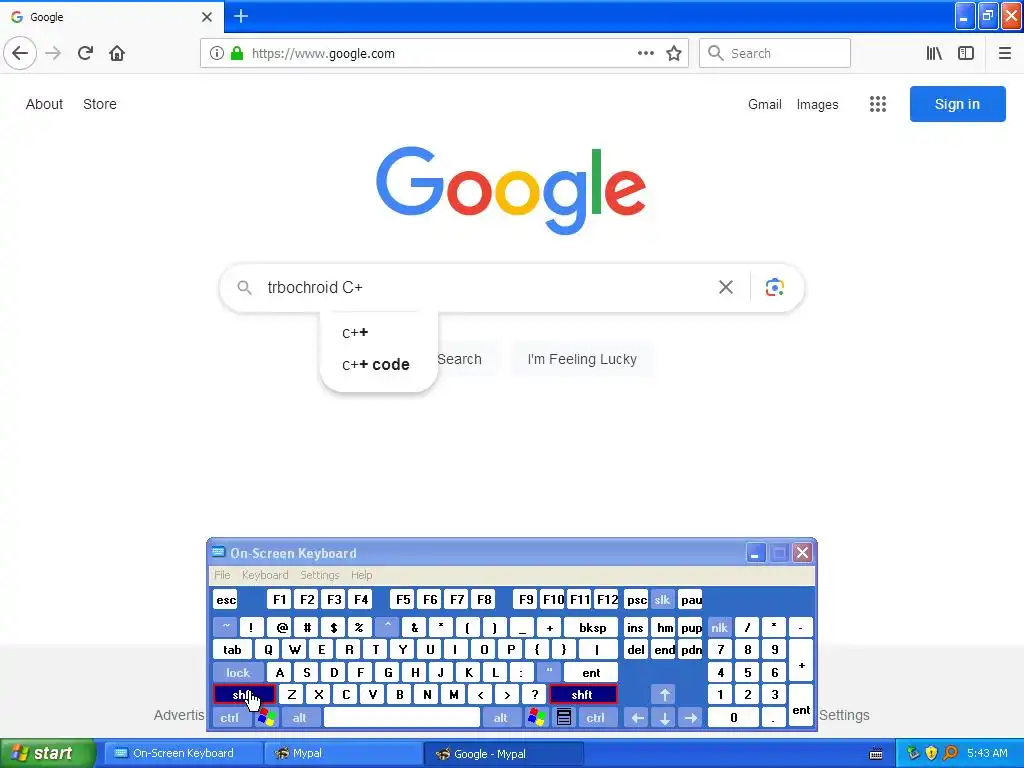Select the 'c++ code' search suggestion
1024x768 pixels.
(x=376, y=364)
